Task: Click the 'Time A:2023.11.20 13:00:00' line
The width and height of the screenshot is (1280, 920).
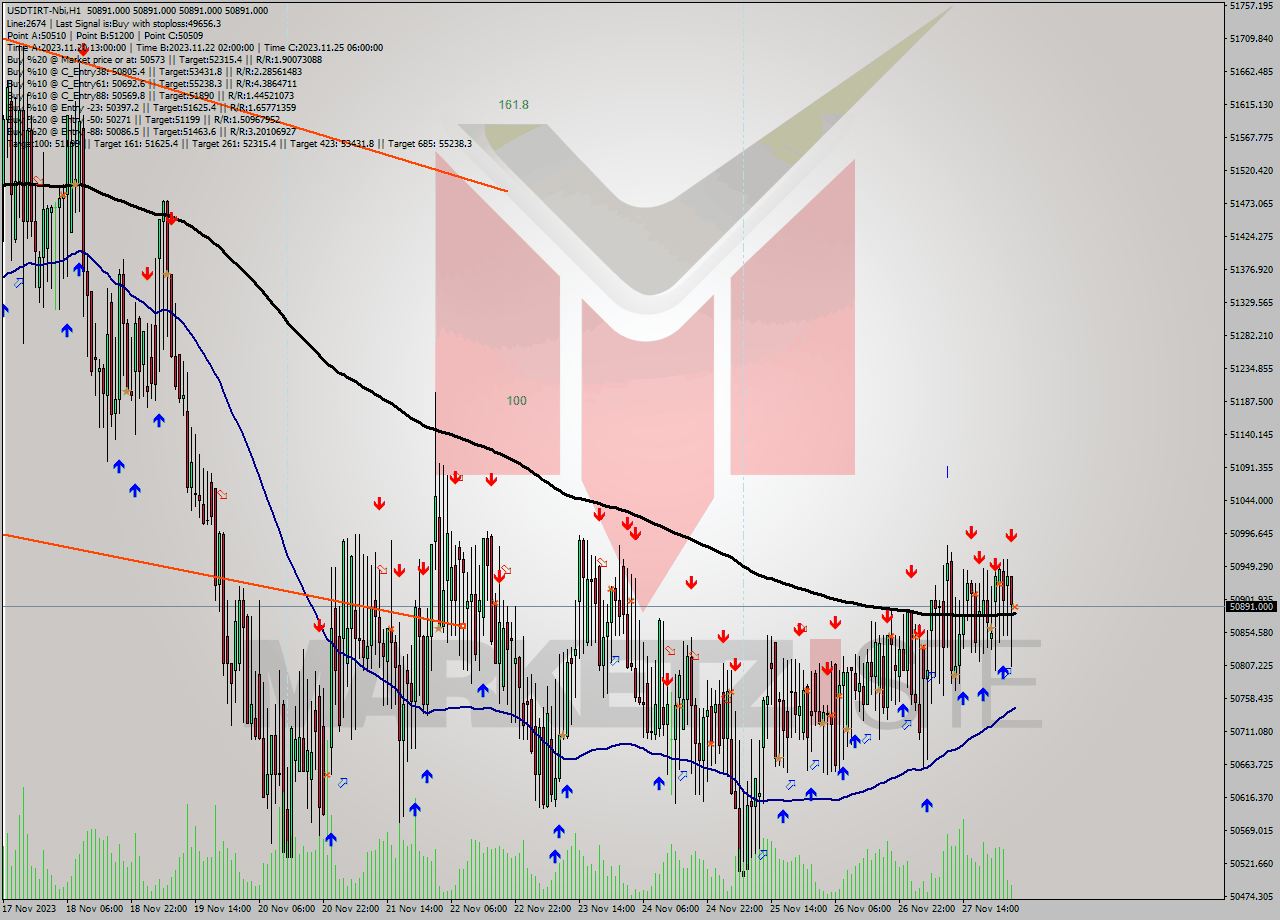Action: coord(194,47)
